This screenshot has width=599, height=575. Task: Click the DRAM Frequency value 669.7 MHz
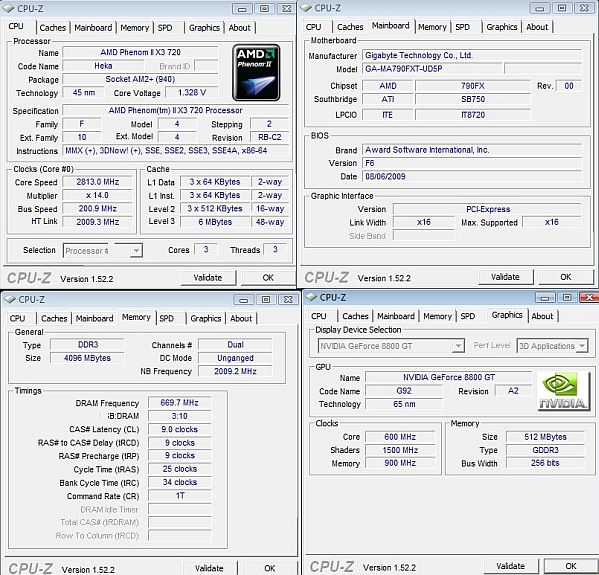(180, 403)
